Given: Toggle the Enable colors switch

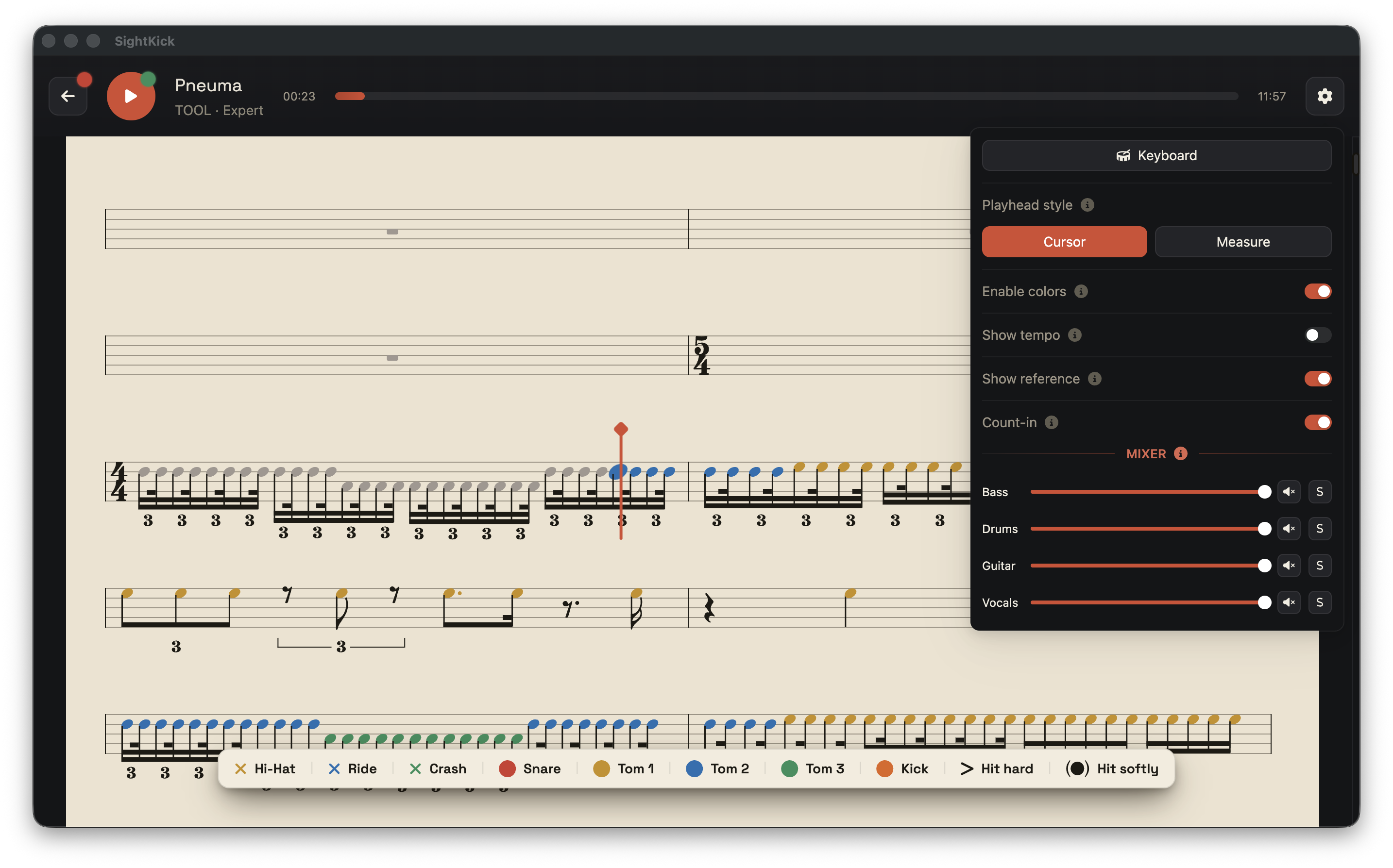Looking at the screenshot, I should [1317, 292].
